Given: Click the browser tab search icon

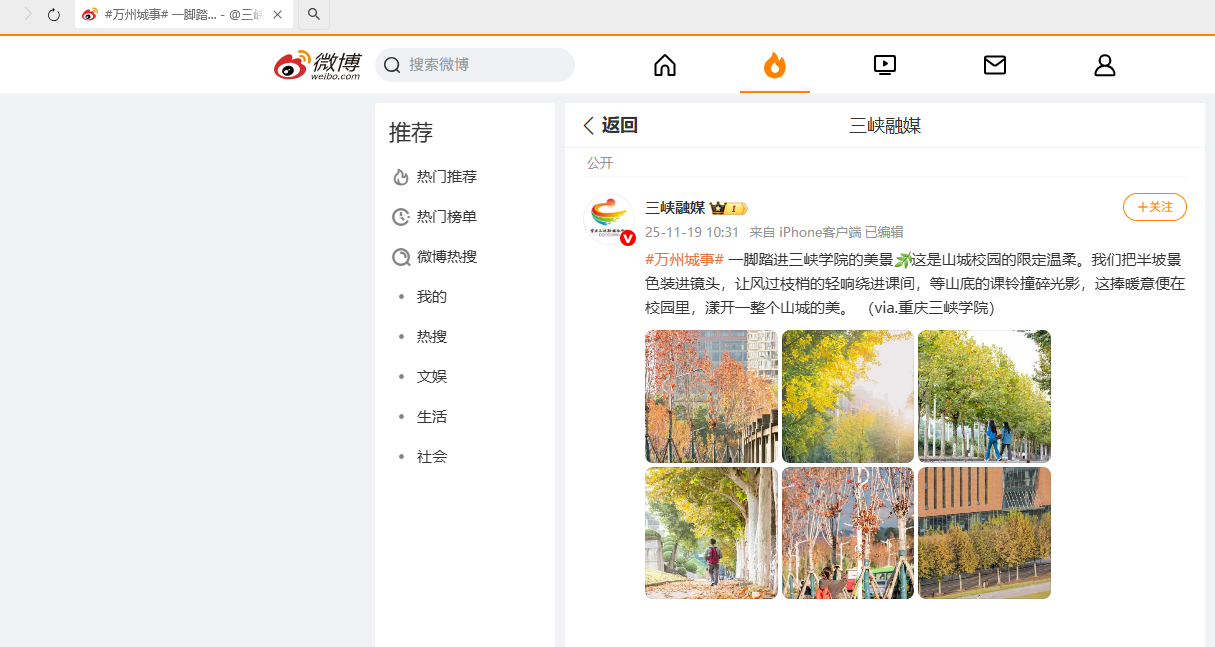Looking at the screenshot, I should coord(314,15).
